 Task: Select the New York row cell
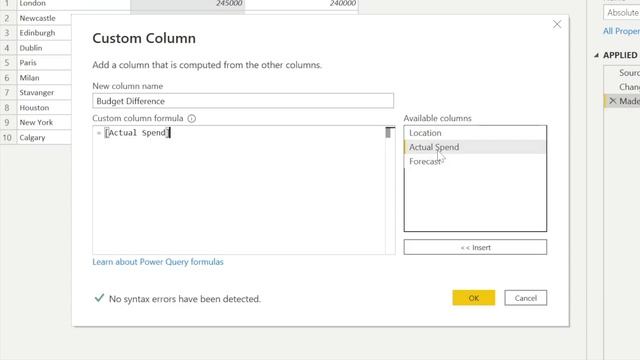click(43, 122)
